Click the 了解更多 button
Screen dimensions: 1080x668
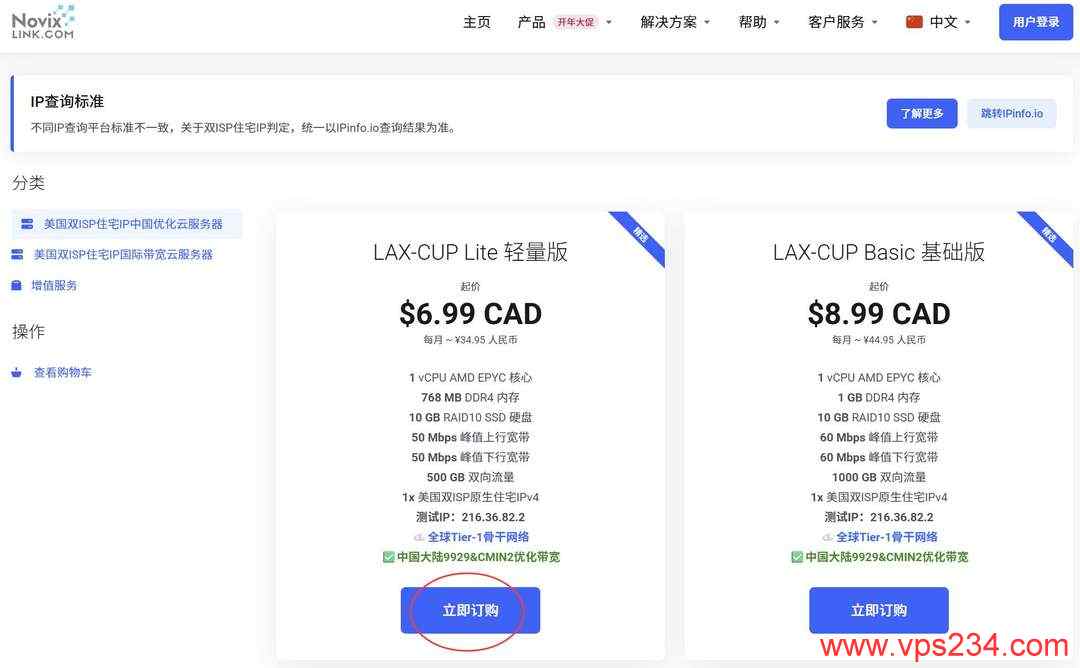922,114
